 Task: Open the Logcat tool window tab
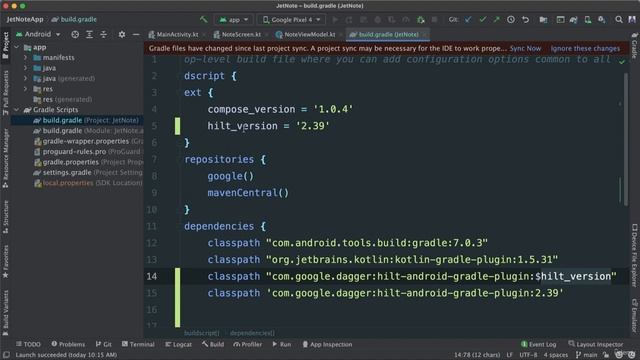pyautogui.click(x=178, y=344)
